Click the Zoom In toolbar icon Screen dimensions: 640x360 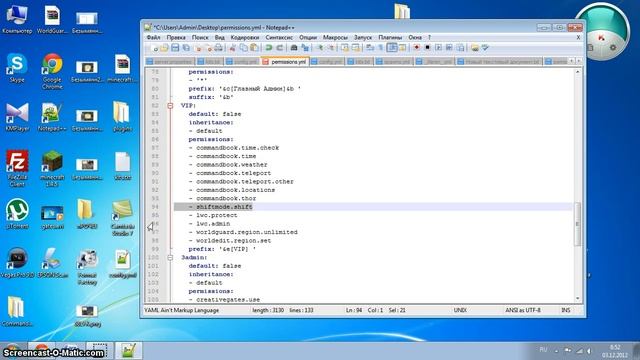(320, 48)
